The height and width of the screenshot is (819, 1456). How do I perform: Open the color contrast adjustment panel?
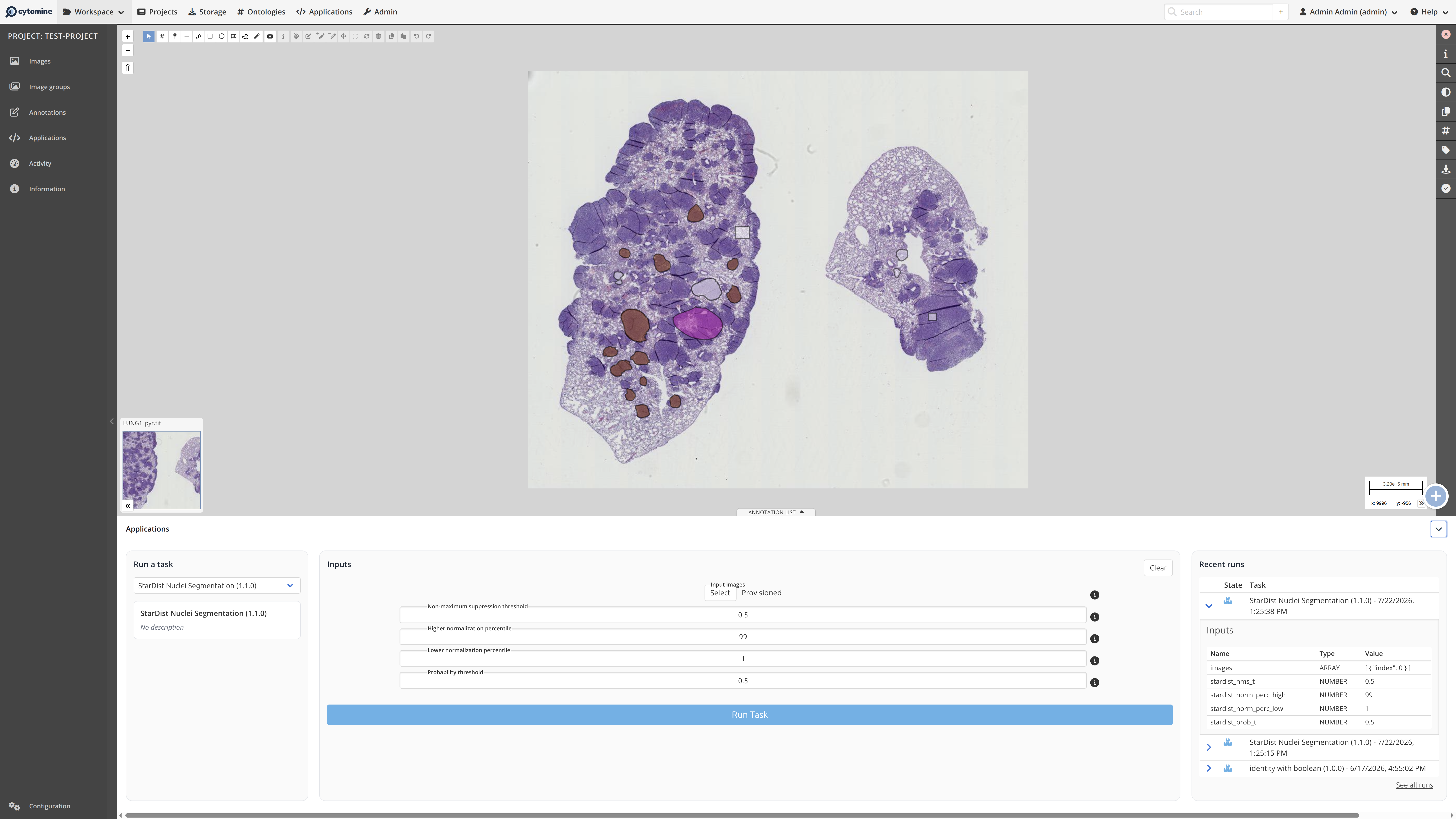pyautogui.click(x=1446, y=92)
